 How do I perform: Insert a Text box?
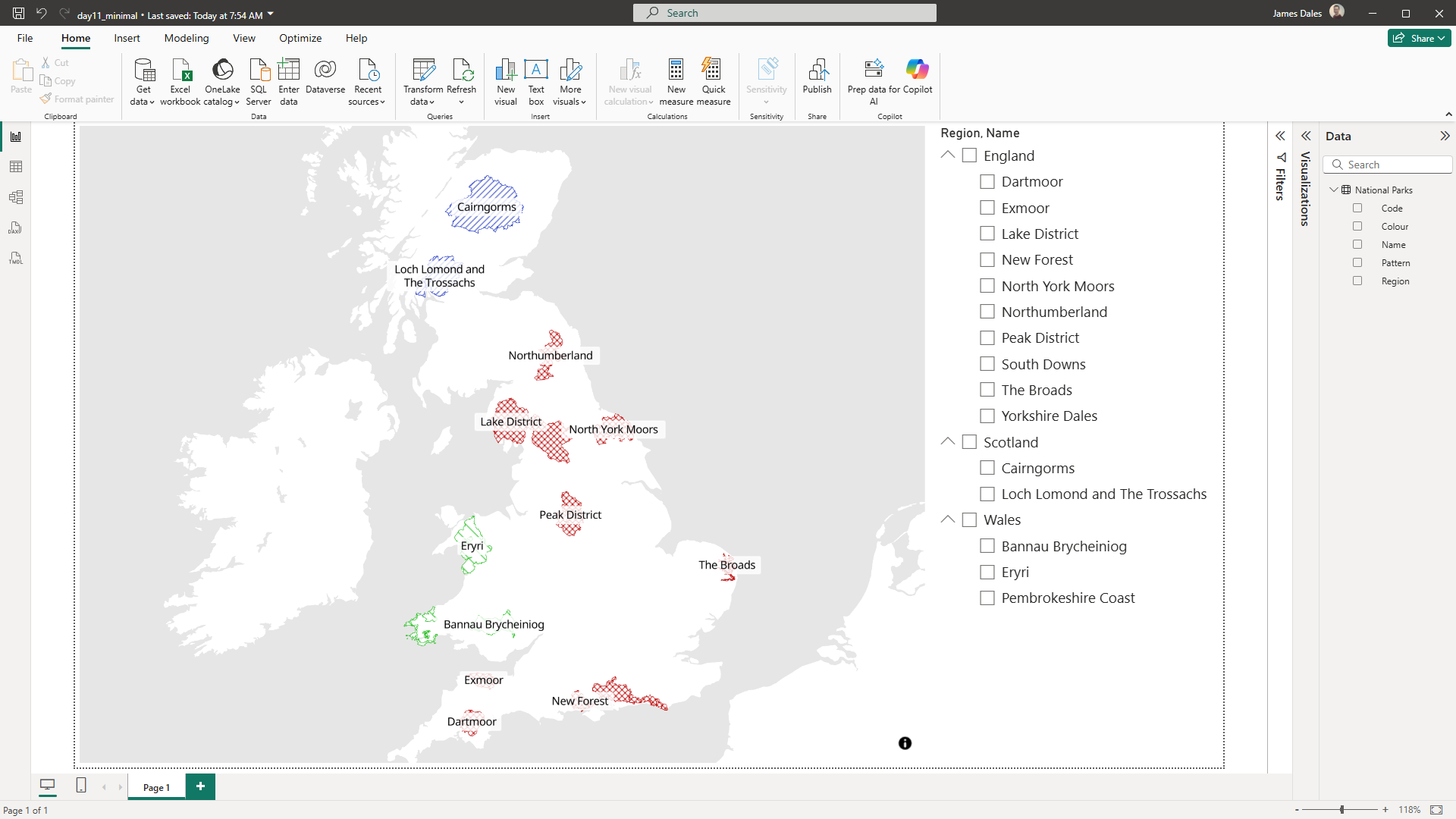[536, 71]
